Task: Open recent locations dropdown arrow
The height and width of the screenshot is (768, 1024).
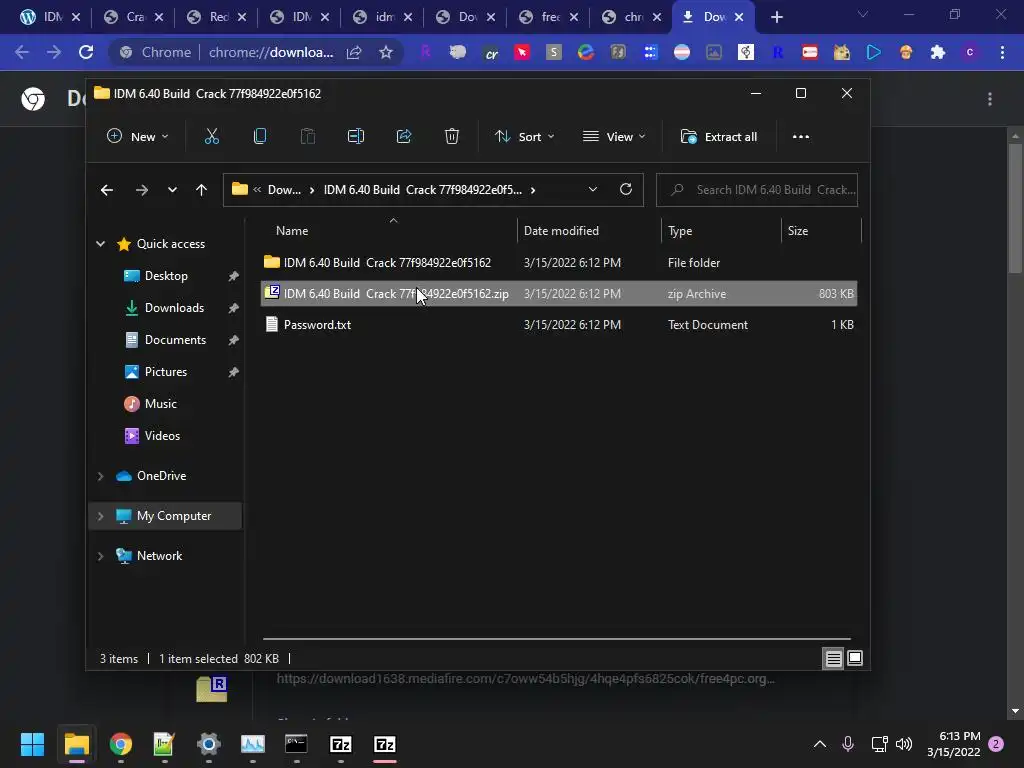Action: click(x=172, y=190)
